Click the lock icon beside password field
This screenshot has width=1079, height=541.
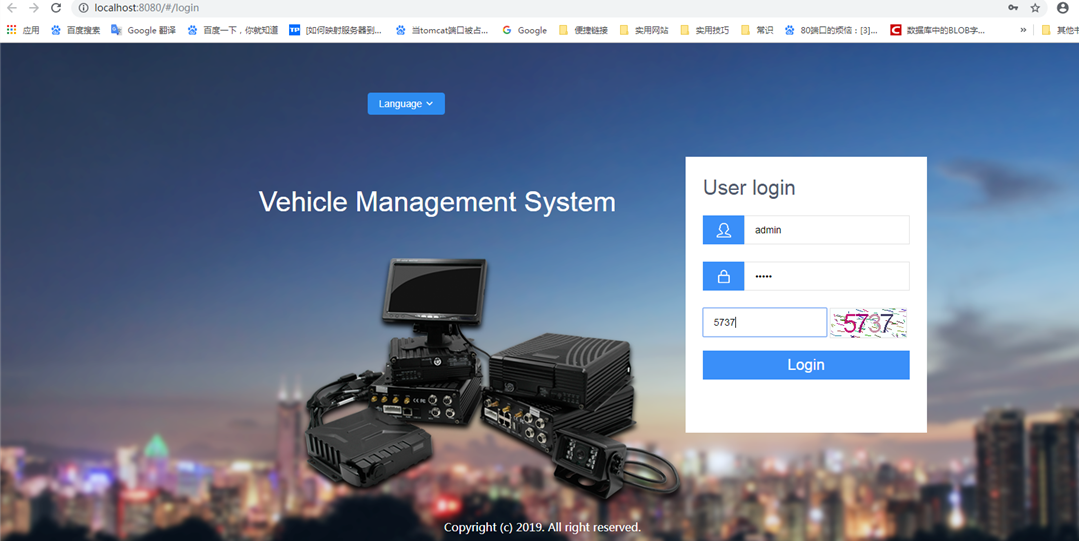(x=723, y=276)
